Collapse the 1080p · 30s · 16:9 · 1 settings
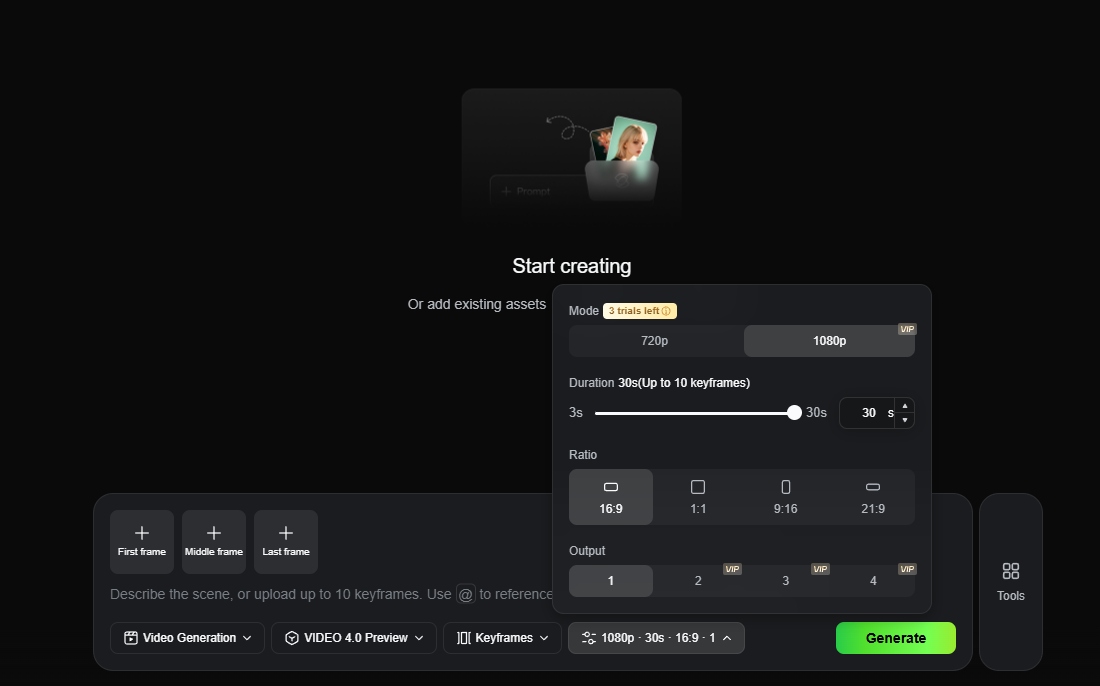1100x686 pixels. point(656,638)
